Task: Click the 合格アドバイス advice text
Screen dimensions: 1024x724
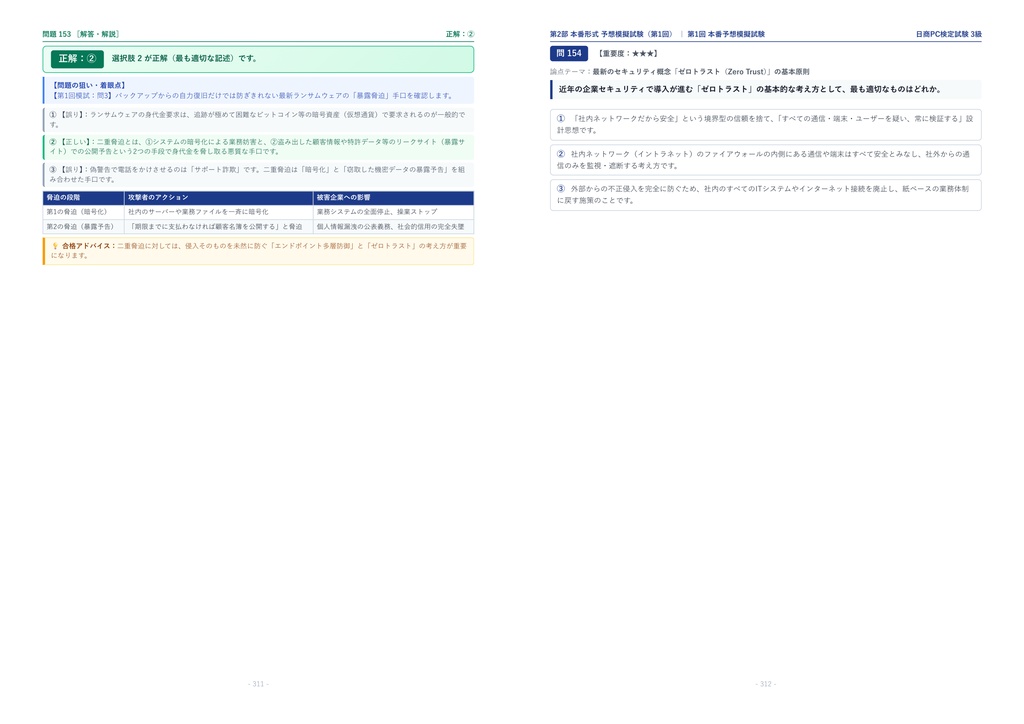Action: [x=259, y=251]
